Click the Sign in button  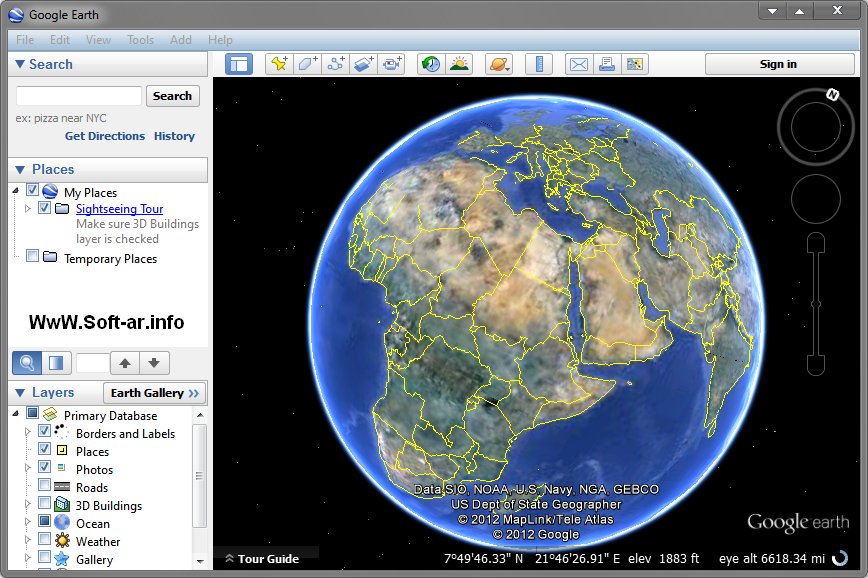pos(779,63)
